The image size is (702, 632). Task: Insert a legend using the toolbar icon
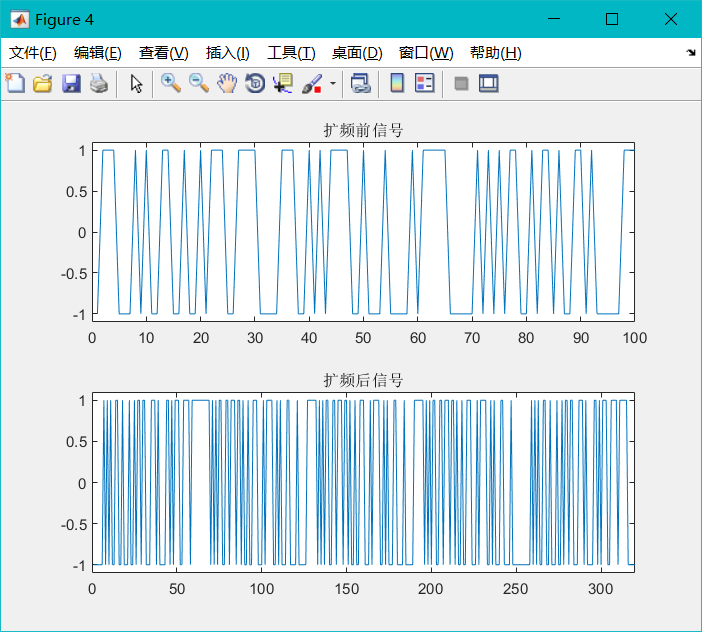[x=424, y=83]
